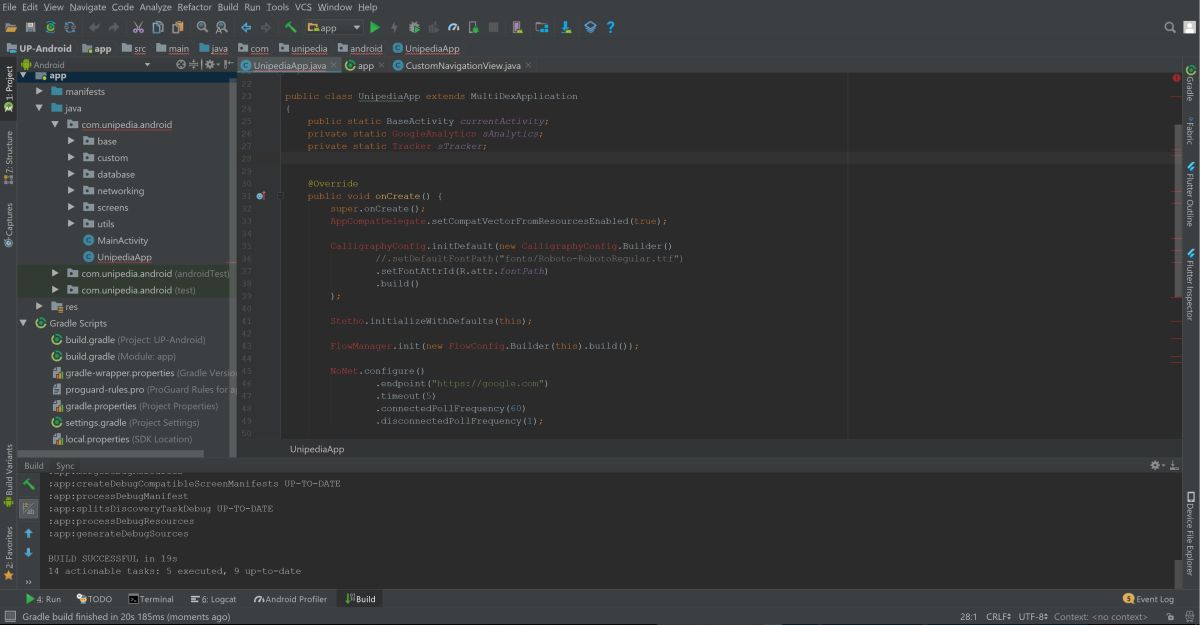Viewport: 1200px width, 625px height.
Task: Profile the app with the profiler icon
Action: tap(454, 27)
